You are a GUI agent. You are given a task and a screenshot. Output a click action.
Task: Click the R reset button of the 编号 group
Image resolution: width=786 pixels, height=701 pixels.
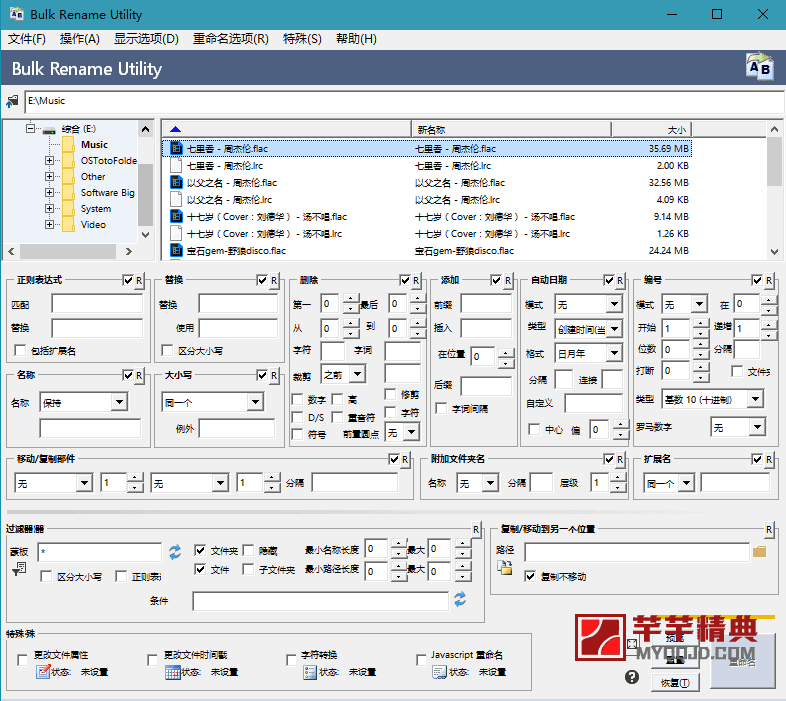click(x=769, y=280)
